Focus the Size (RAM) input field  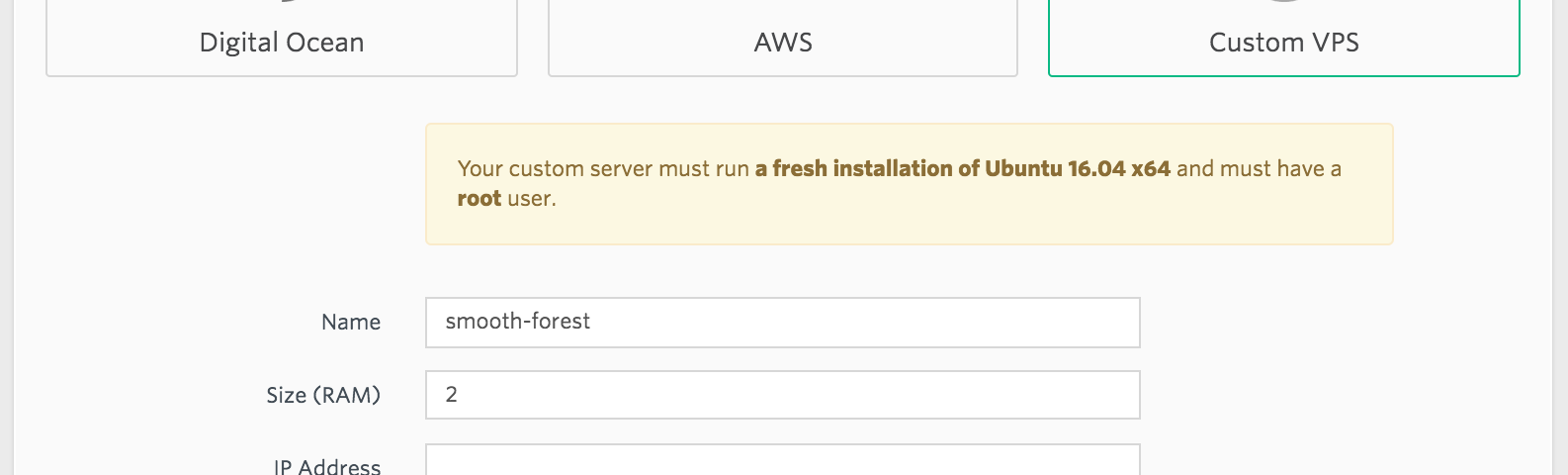click(783, 395)
